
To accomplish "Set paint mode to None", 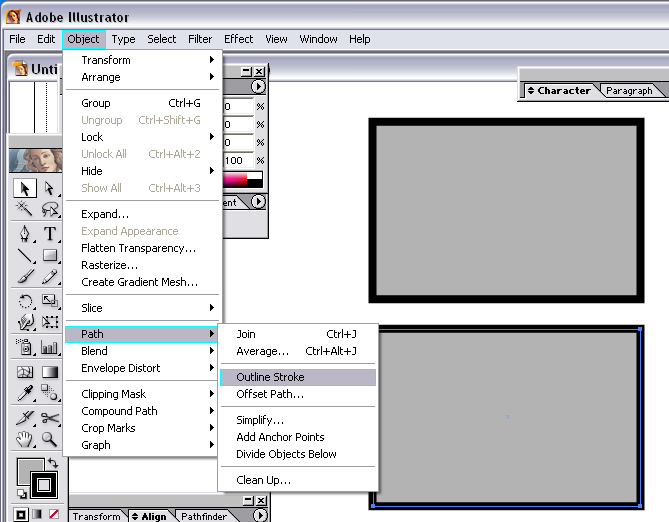I will (54, 514).
